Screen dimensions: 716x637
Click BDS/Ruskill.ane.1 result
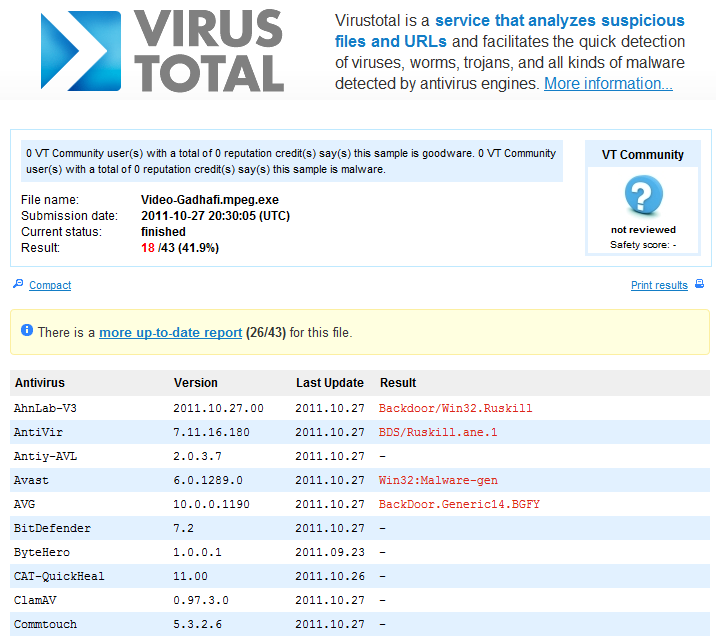point(438,432)
